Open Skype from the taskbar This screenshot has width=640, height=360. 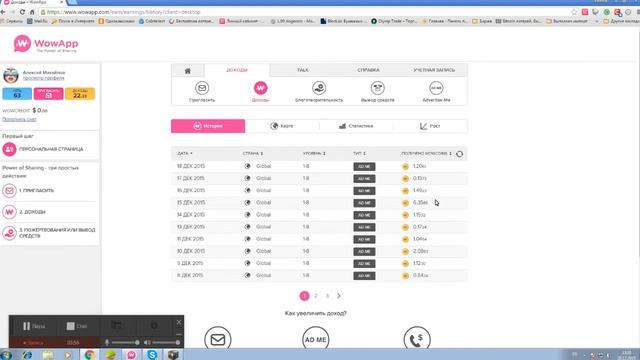[x=152, y=355]
